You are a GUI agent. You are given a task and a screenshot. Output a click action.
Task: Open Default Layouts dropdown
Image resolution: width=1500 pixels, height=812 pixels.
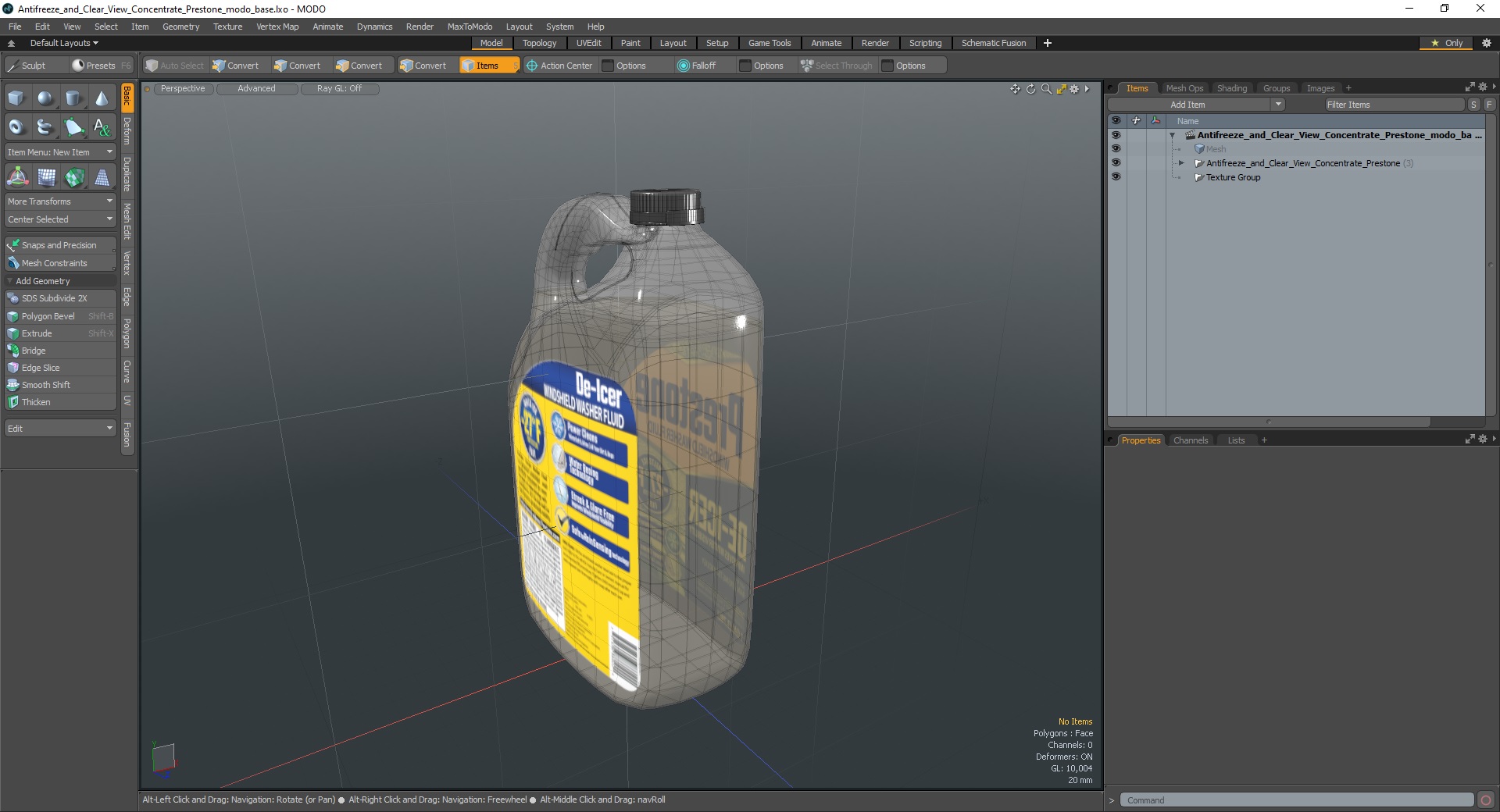pos(64,43)
